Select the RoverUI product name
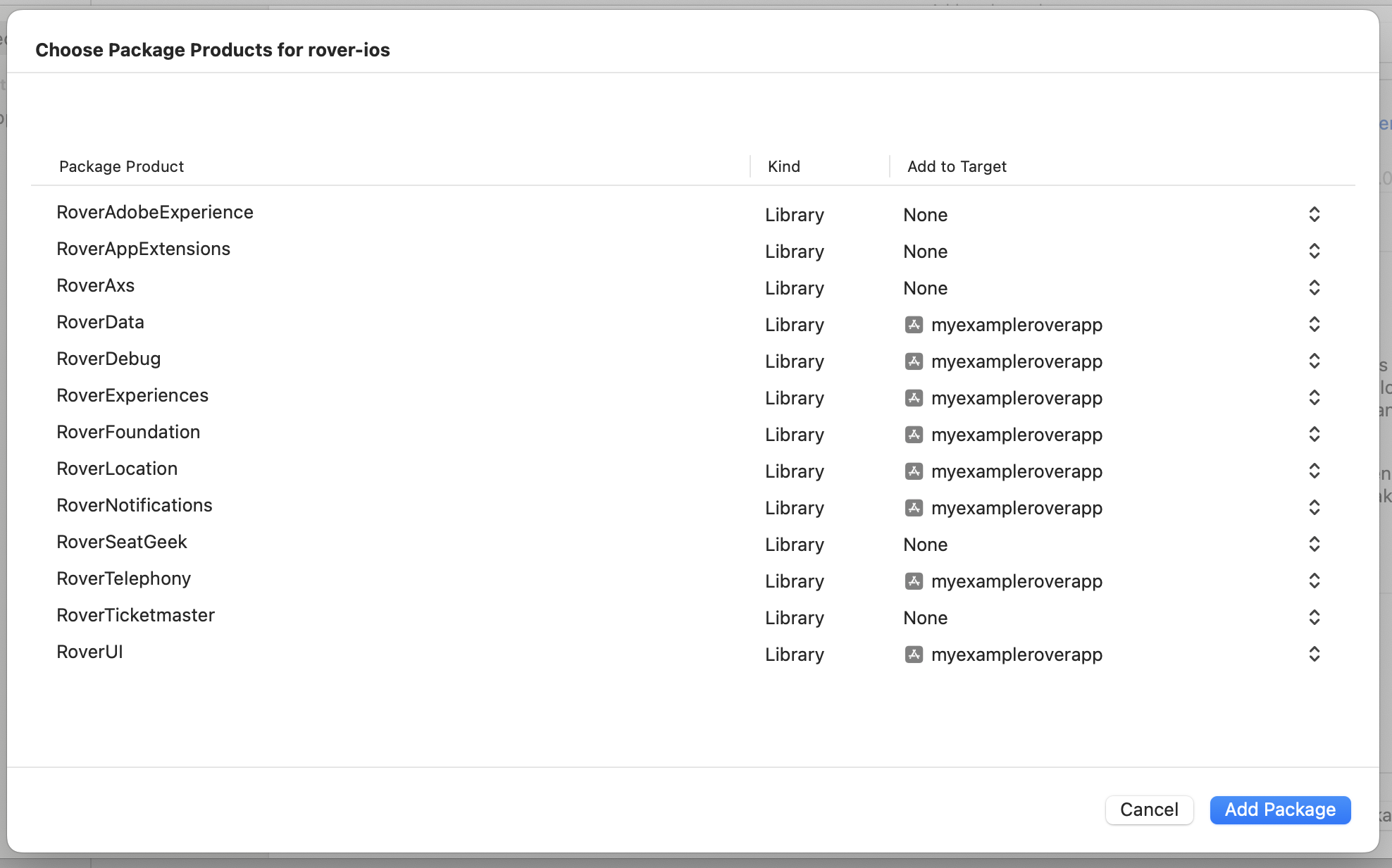 [x=89, y=652]
